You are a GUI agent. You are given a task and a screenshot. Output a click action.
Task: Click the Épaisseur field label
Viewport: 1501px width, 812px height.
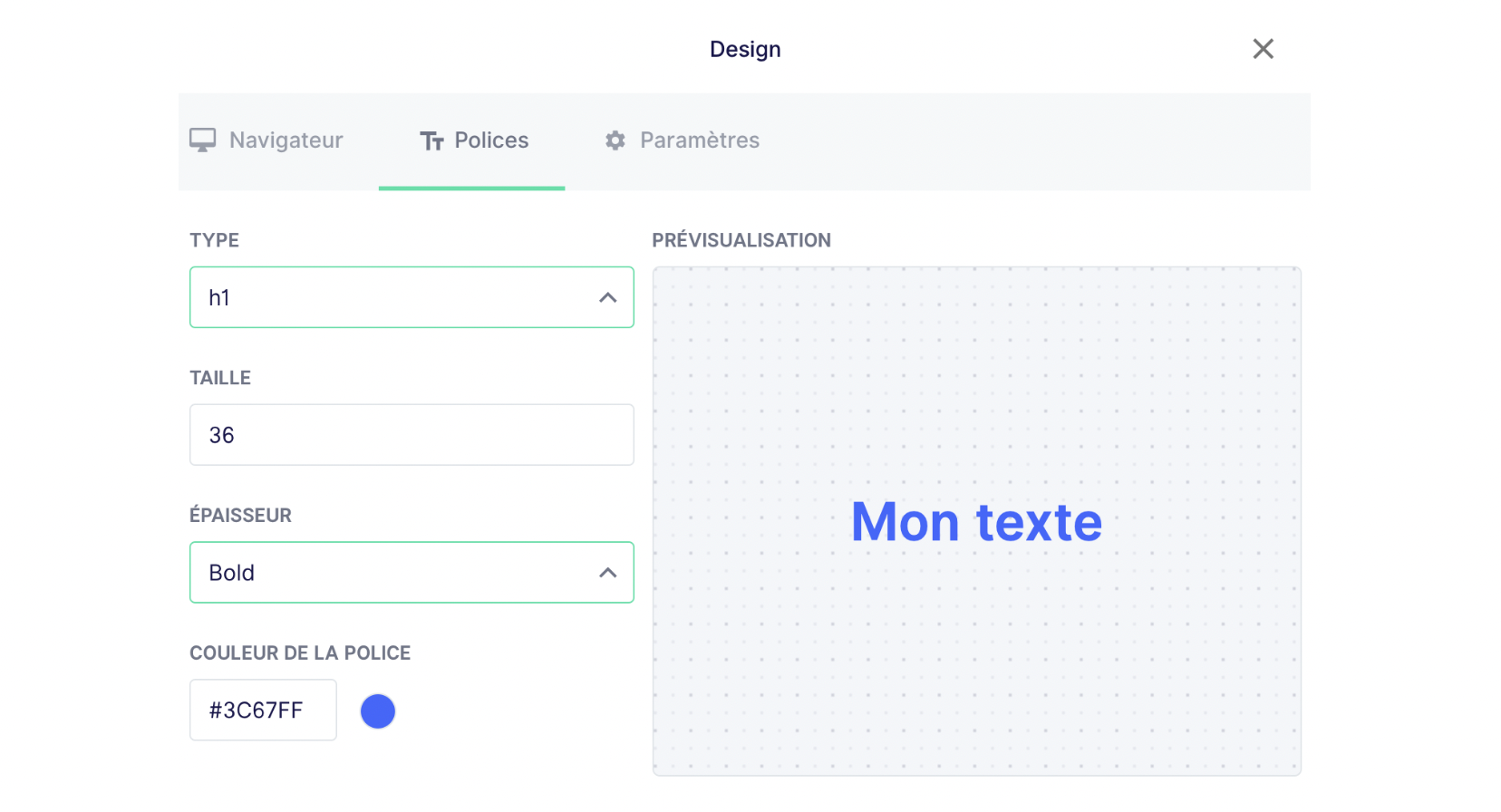tap(240, 515)
